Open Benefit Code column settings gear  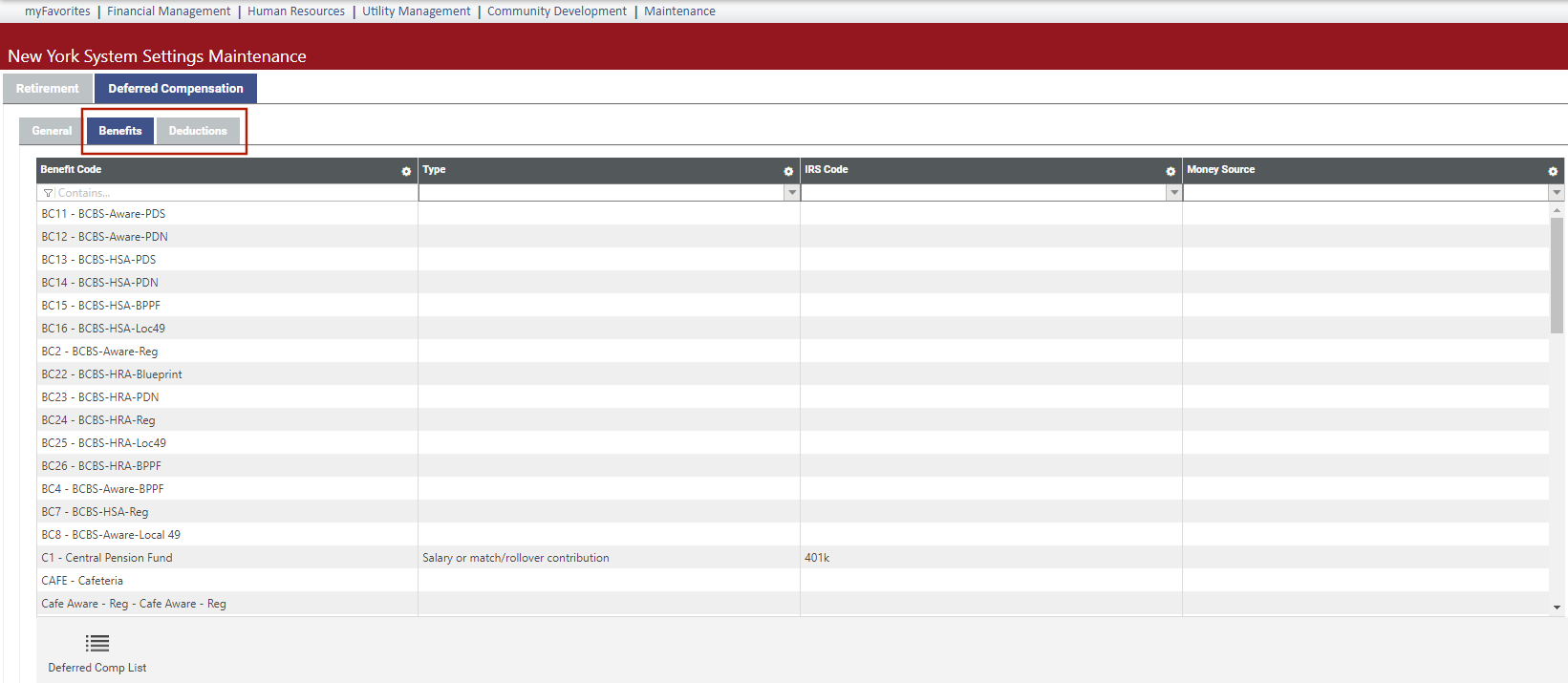pyautogui.click(x=406, y=171)
